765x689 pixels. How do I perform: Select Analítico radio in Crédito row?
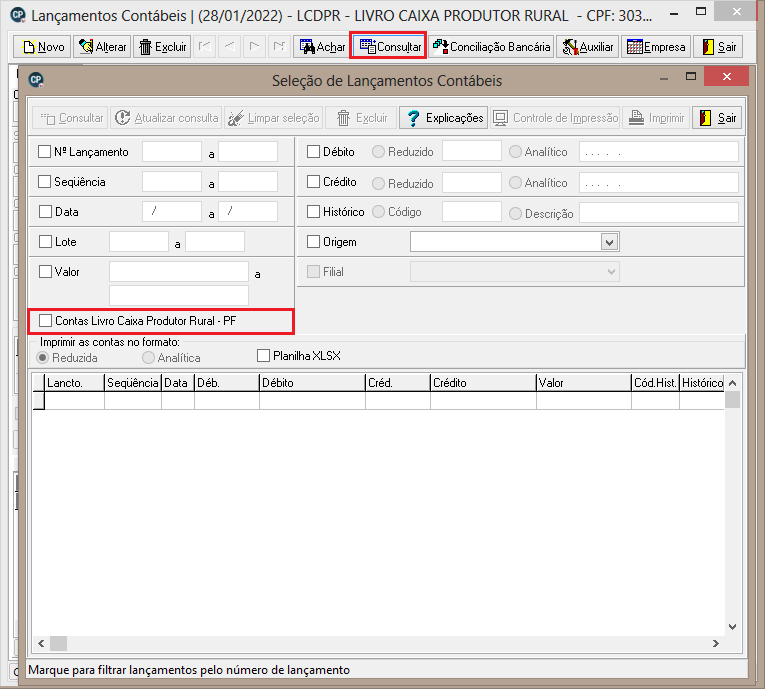[515, 182]
